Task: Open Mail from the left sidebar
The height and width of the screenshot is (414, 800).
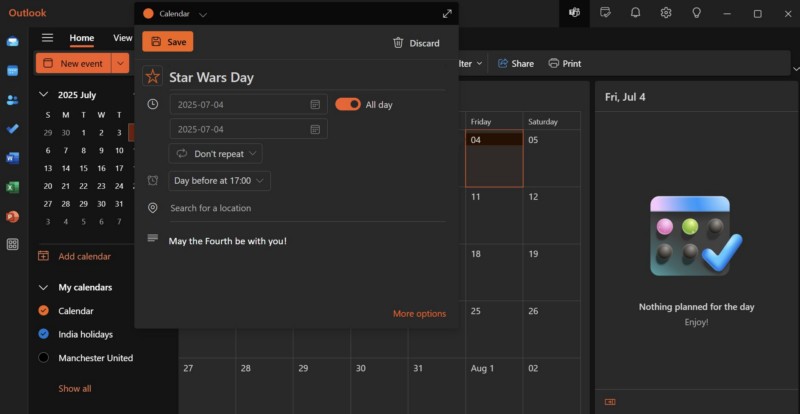Action: tap(13, 42)
